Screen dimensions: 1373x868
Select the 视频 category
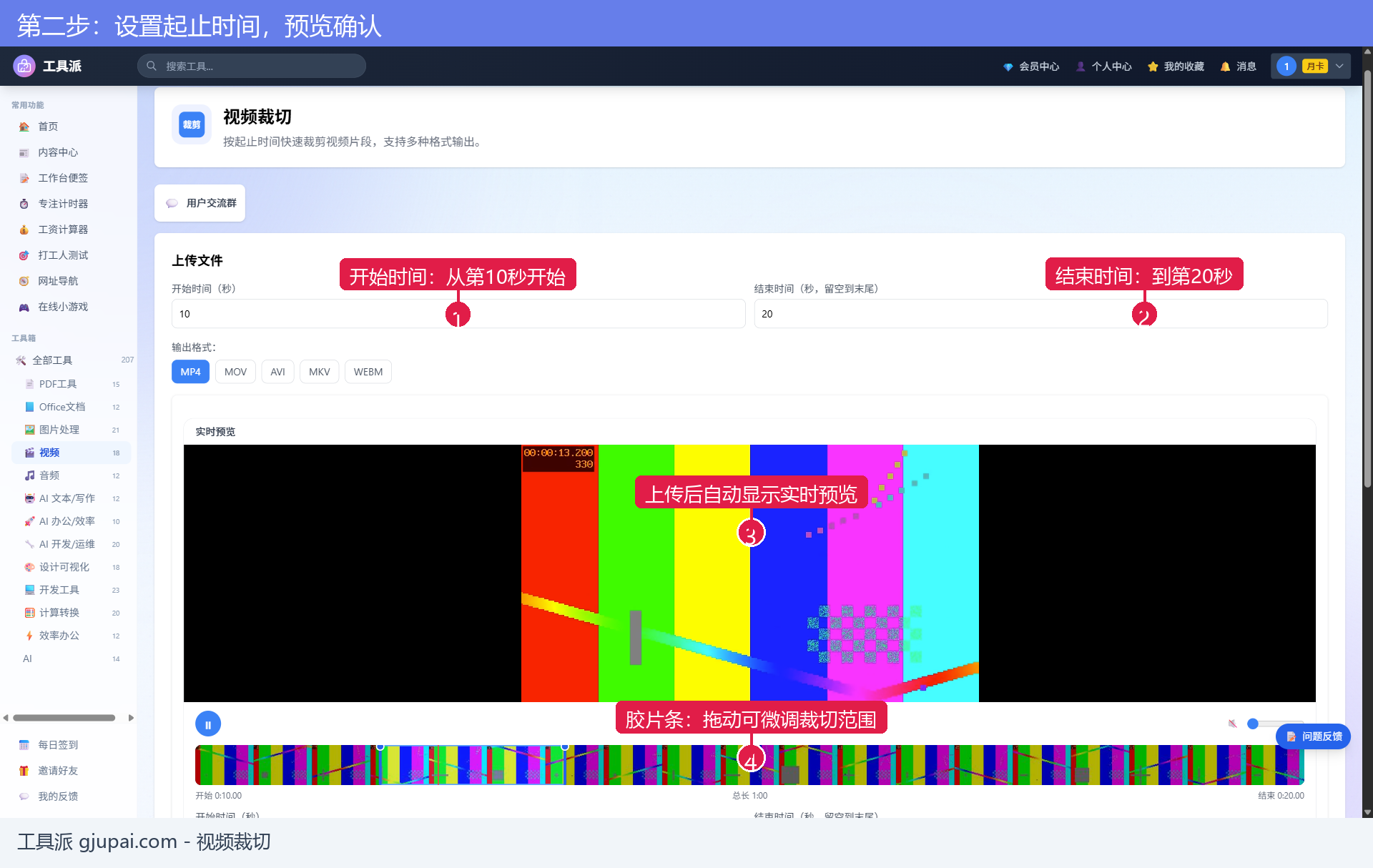pyautogui.click(x=72, y=453)
